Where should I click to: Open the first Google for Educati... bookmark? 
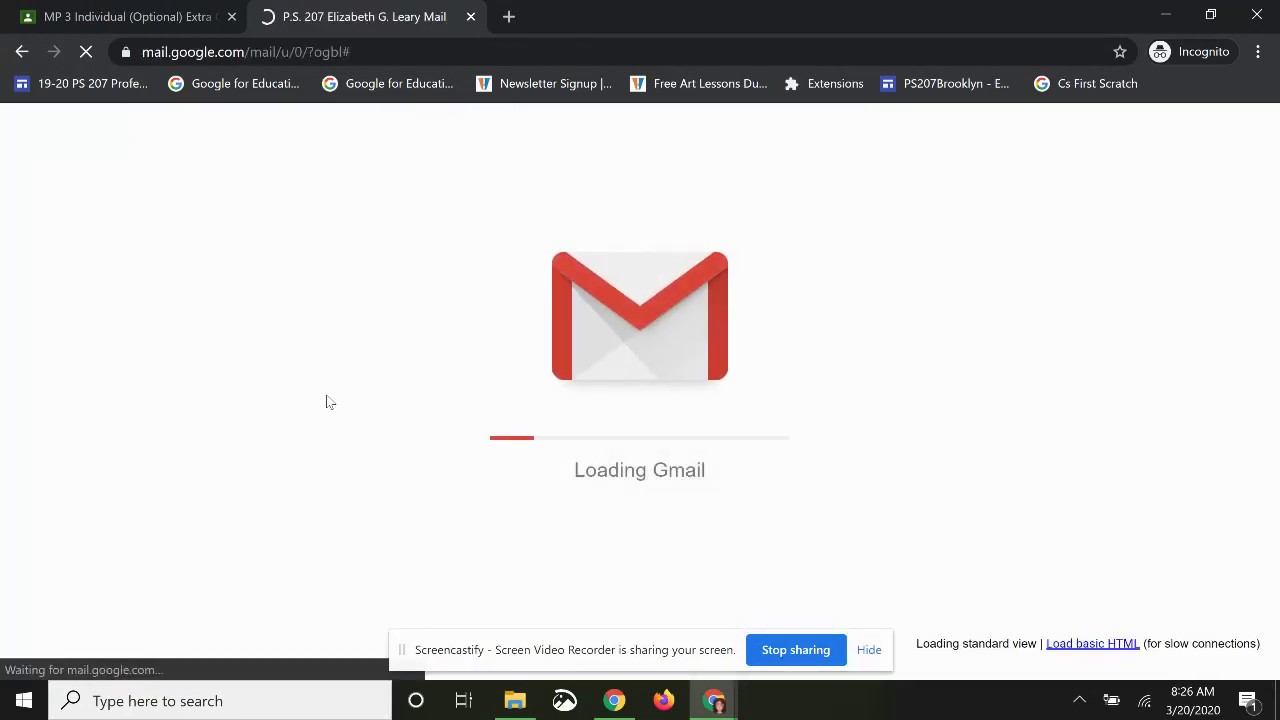[x=234, y=84]
